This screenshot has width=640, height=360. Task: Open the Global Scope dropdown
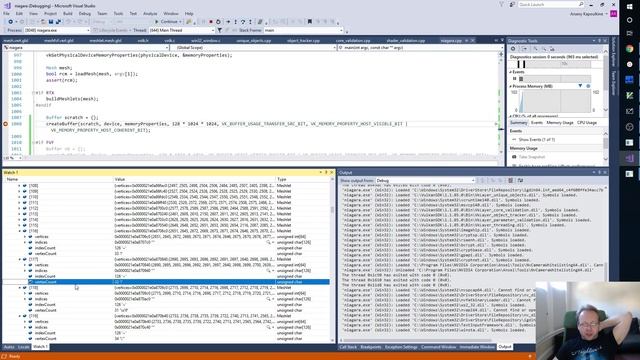[255, 48]
